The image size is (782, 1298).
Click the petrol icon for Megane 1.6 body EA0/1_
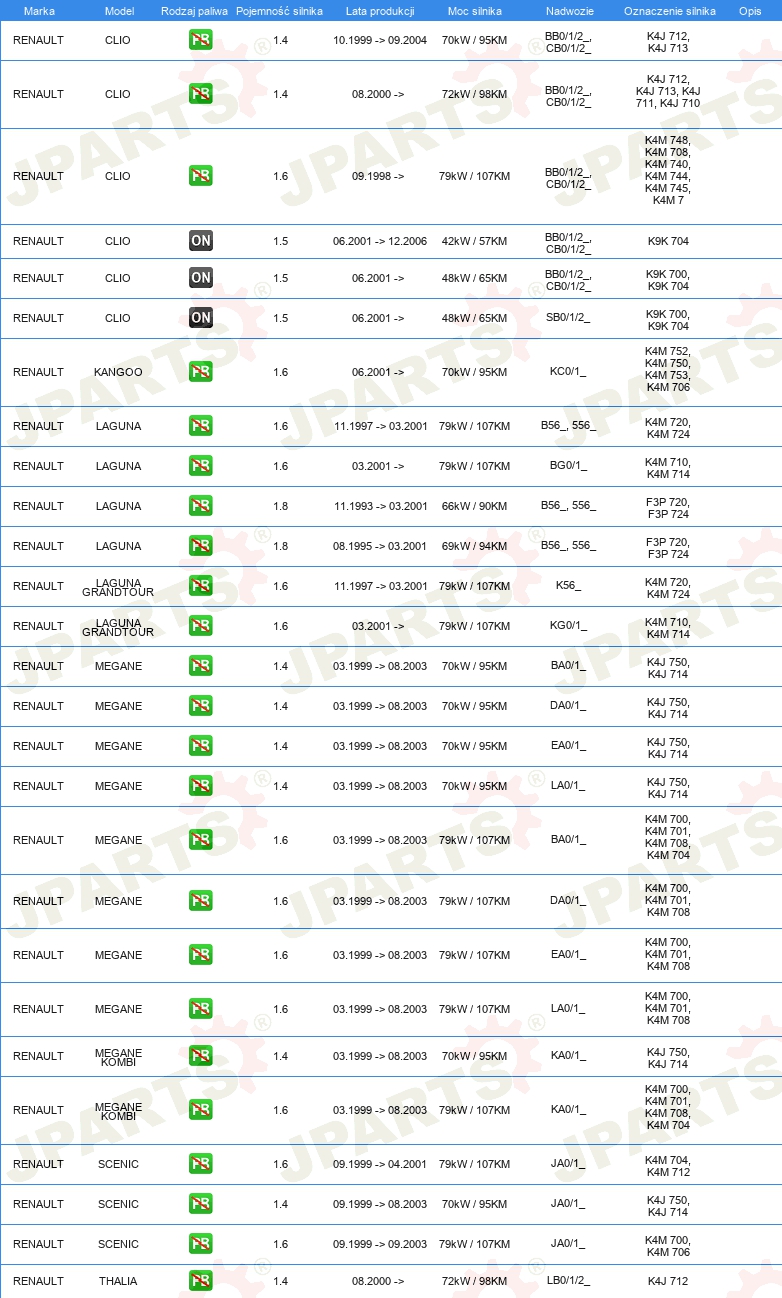pos(201,955)
